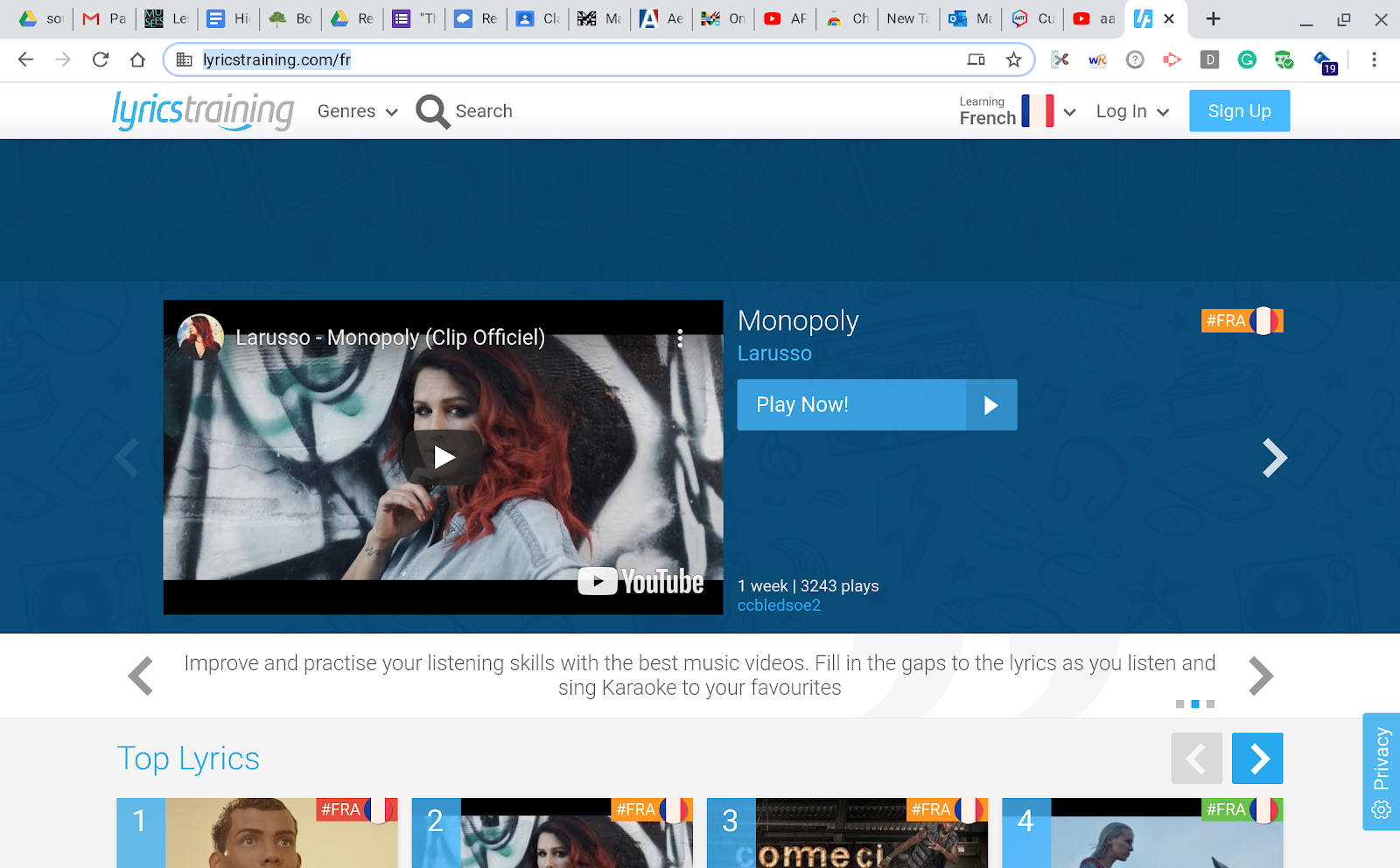Screen dimensions: 1400x868
Task: Open Top Lyrics card number 3
Action: coord(847,833)
